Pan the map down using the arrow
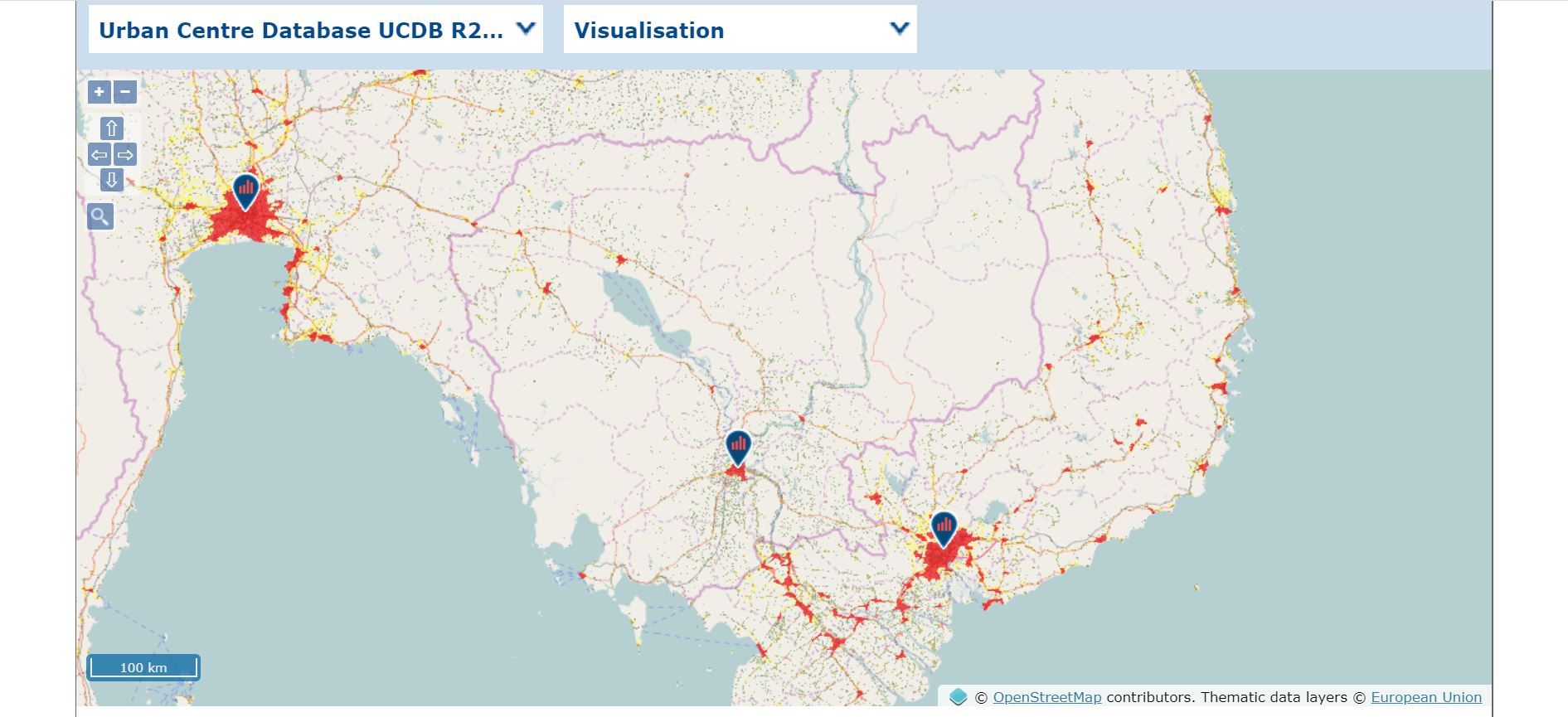This screenshot has width=1568, height=717. (x=112, y=180)
